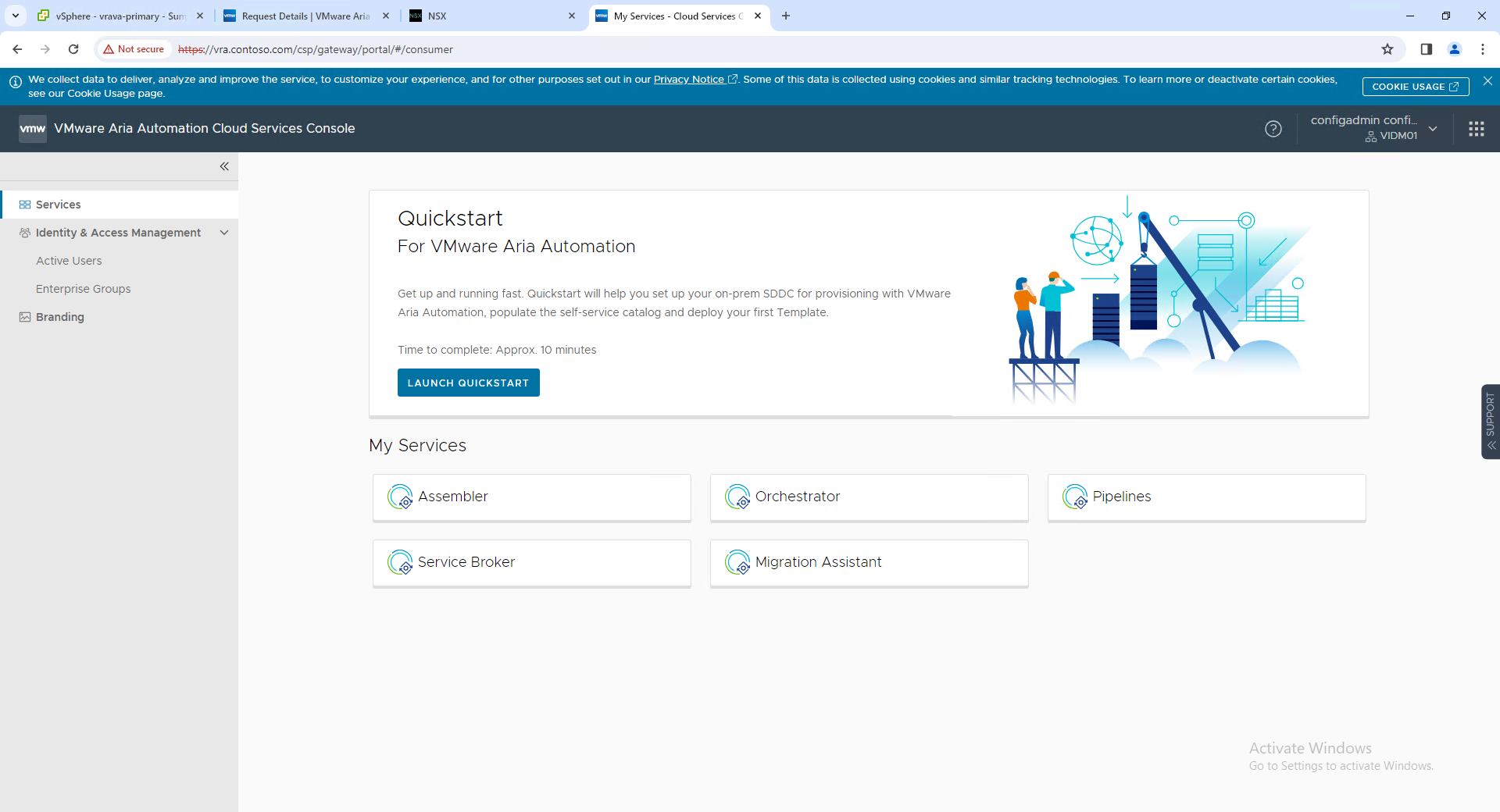Bookmark this page with star icon
This screenshot has height=812, width=1500.
pyautogui.click(x=1387, y=49)
